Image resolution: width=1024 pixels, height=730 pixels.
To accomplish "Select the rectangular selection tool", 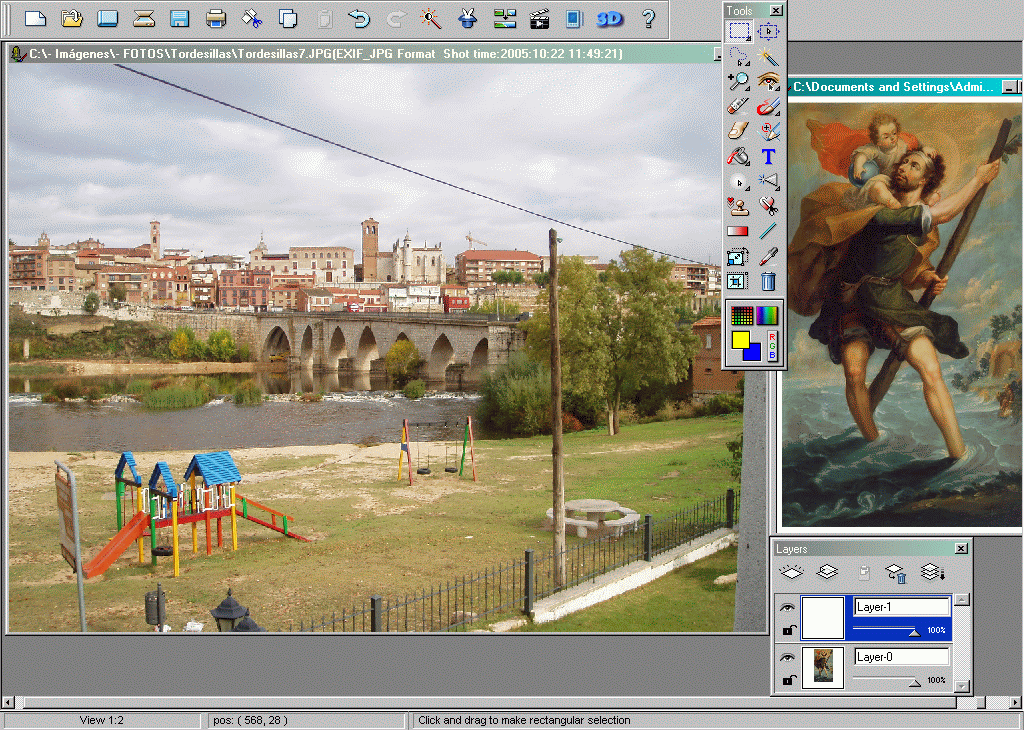I will coord(740,30).
